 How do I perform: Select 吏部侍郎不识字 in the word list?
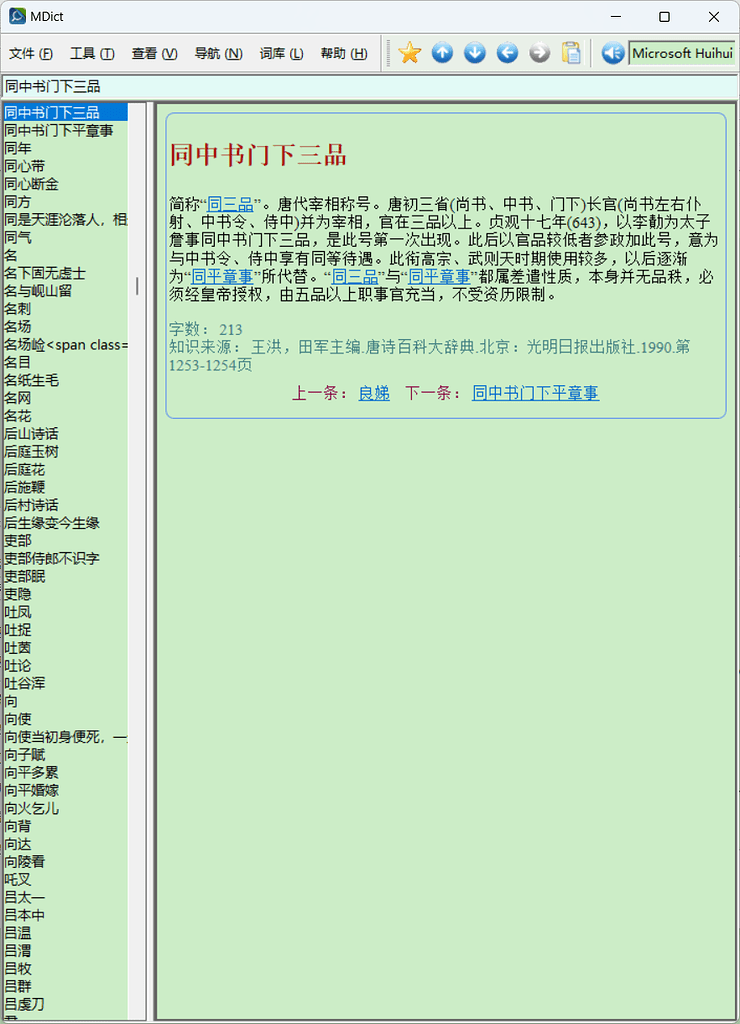pyautogui.click(x=65, y=558)
